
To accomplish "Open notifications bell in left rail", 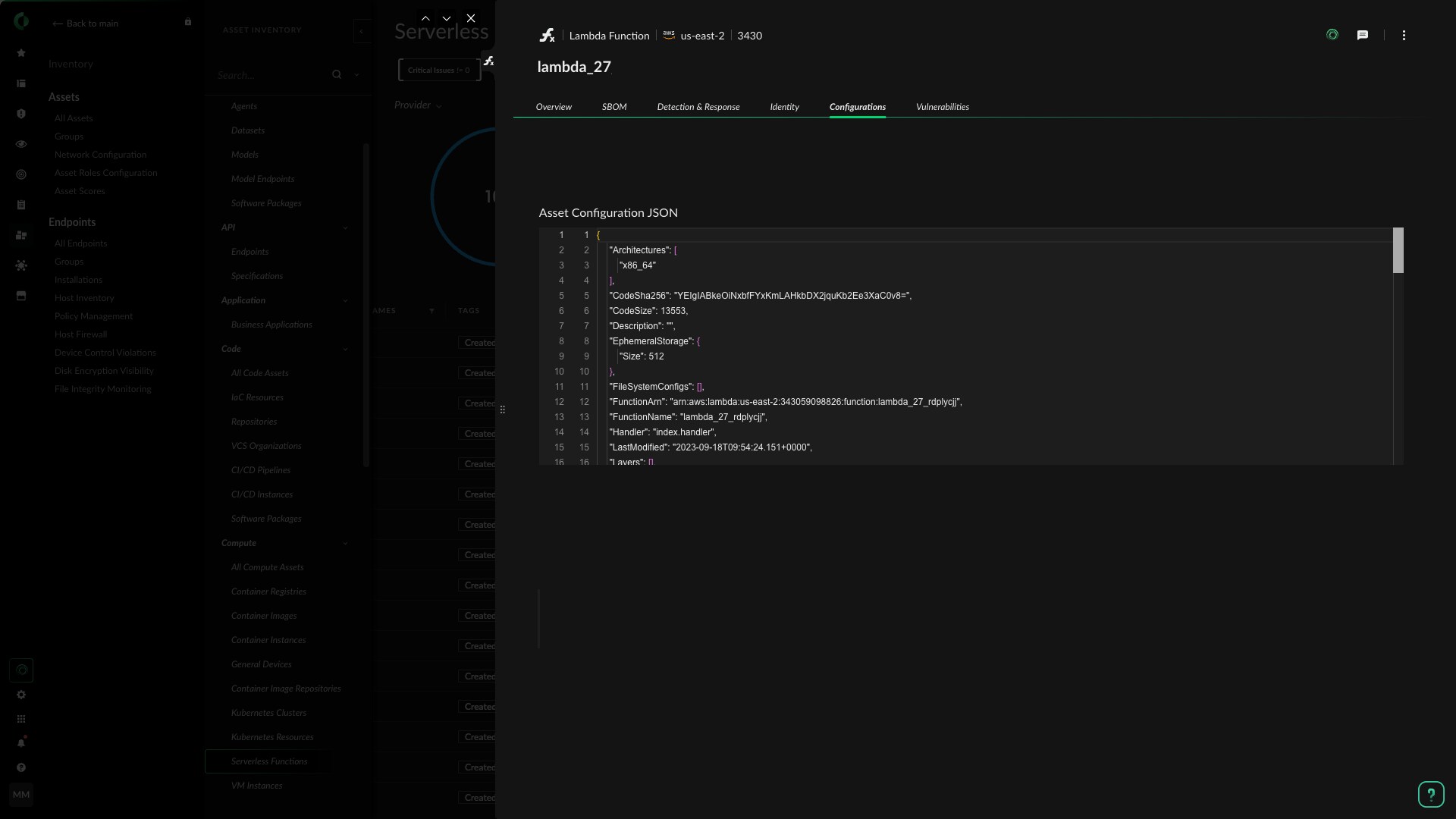I will point(21,743).
